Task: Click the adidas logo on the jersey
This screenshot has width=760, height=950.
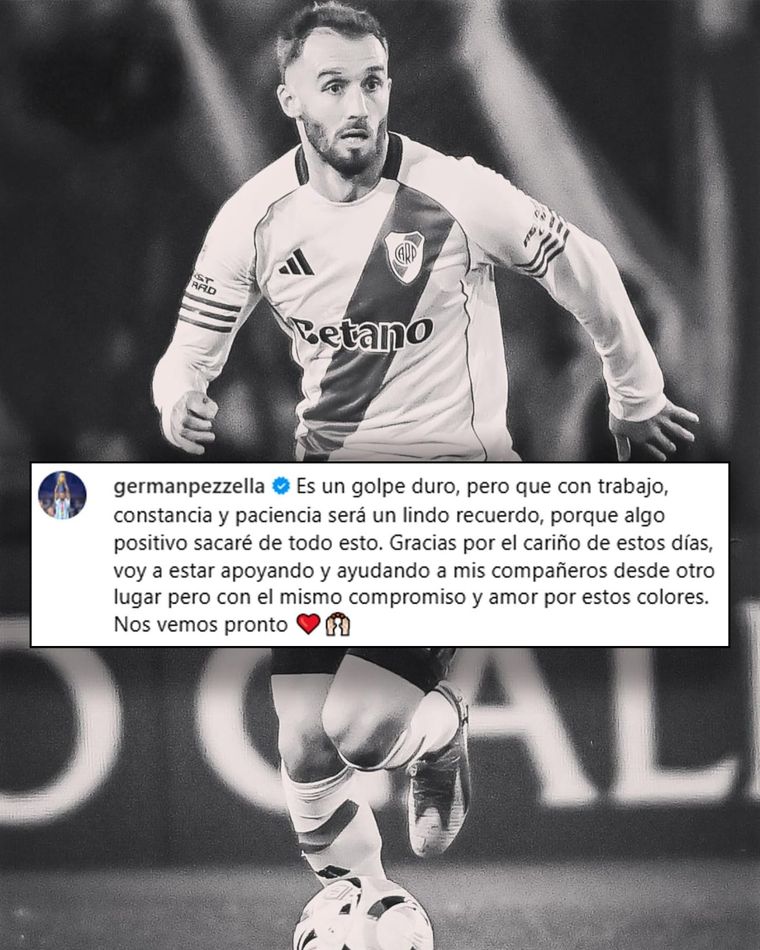Action: (x=296, y=263)
